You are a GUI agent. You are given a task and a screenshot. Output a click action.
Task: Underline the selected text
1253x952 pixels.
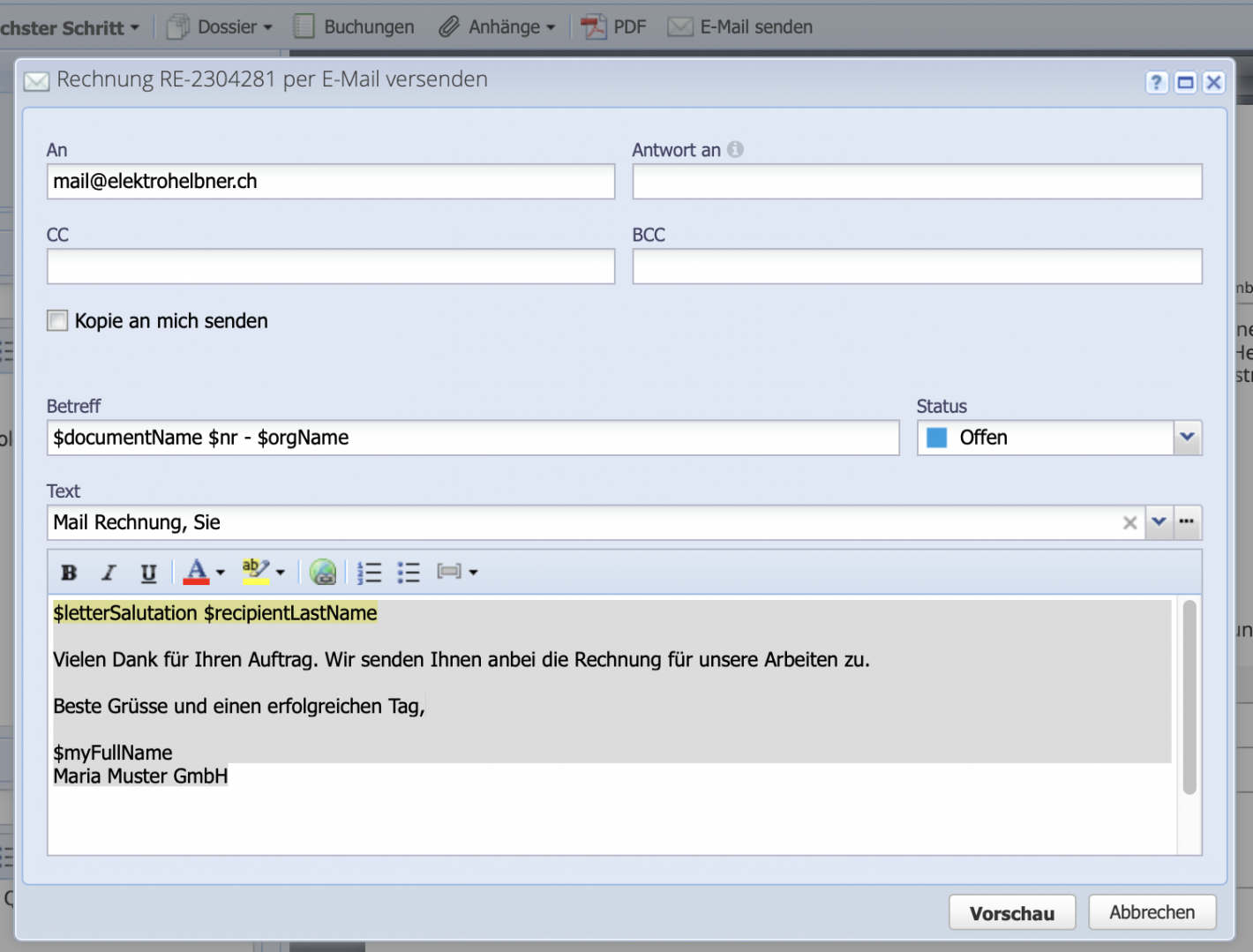[x=147, y=572]
